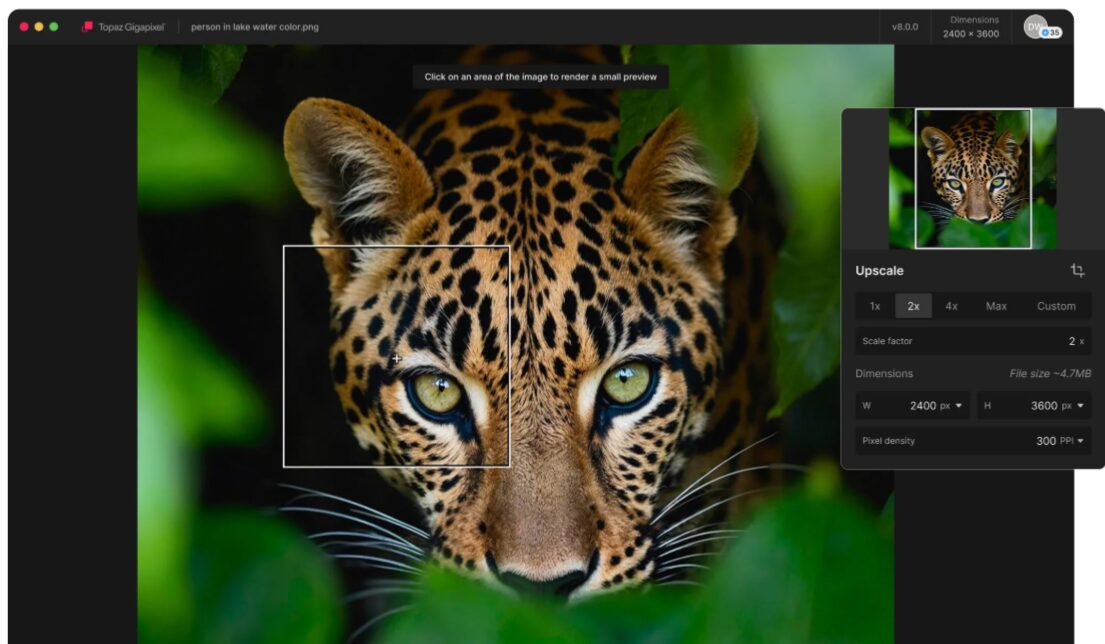Click the Topaz Gigapixel logo icon

(87, 27)
